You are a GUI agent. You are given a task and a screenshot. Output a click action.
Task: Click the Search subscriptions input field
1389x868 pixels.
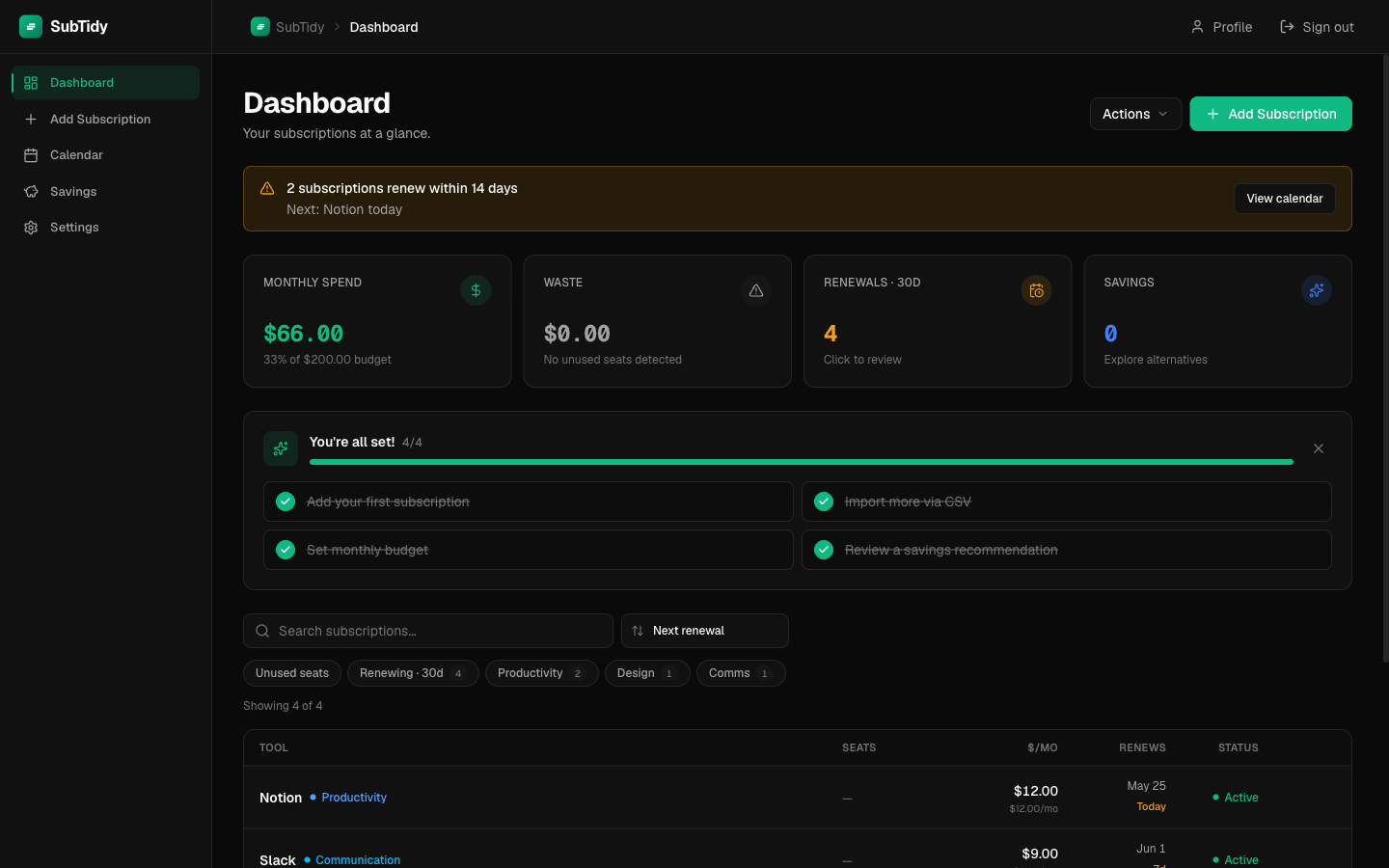tap(428, 631)
